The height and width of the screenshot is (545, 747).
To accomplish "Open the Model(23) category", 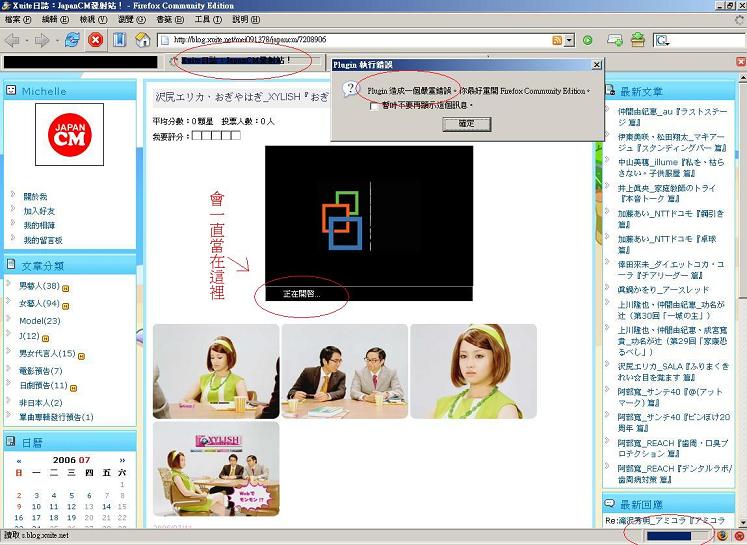I will (40, 321).
